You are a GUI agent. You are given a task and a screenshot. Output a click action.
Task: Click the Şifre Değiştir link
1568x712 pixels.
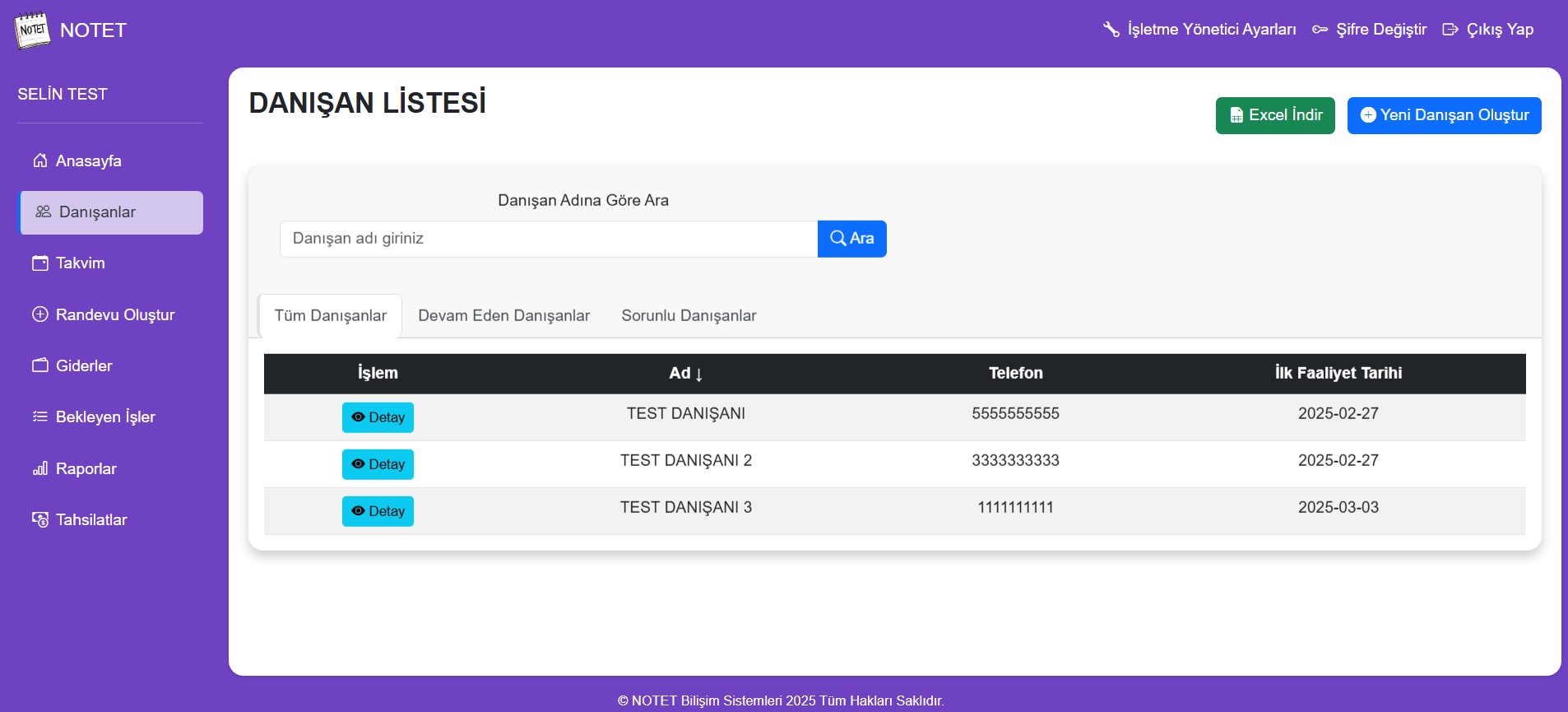point(1370,30)
